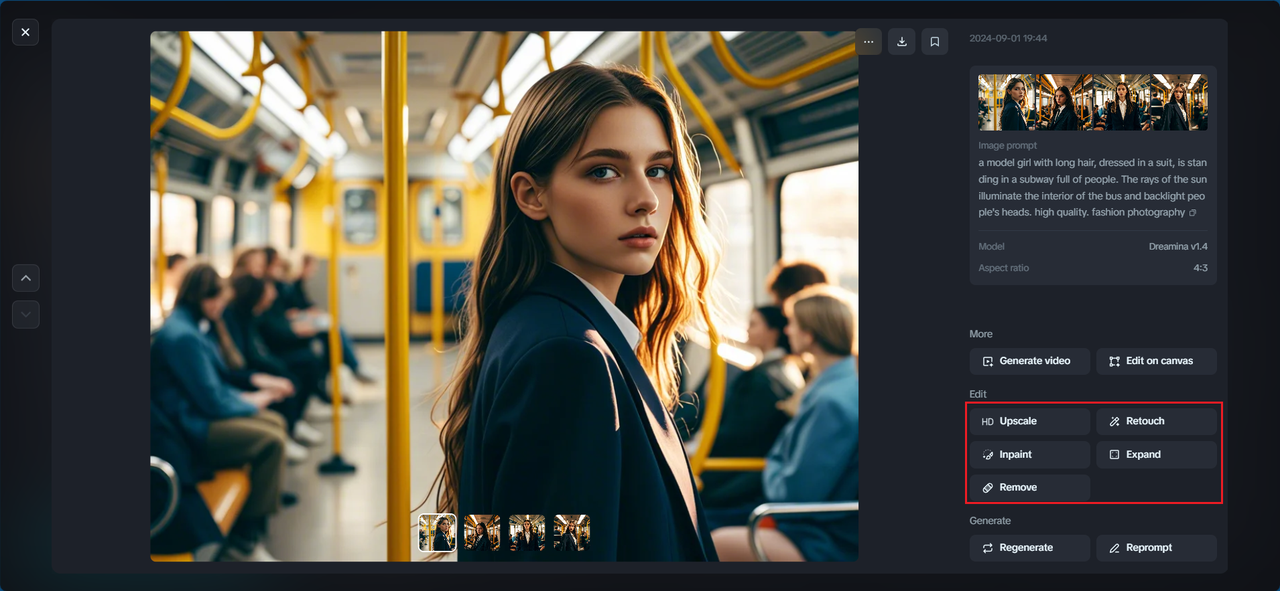Select the second variation thumbnail

pos(482,533)
